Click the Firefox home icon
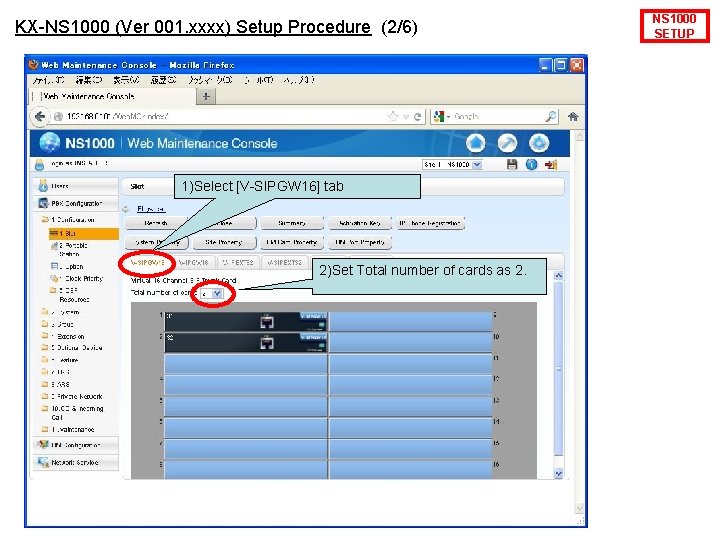 coord(573,117)
